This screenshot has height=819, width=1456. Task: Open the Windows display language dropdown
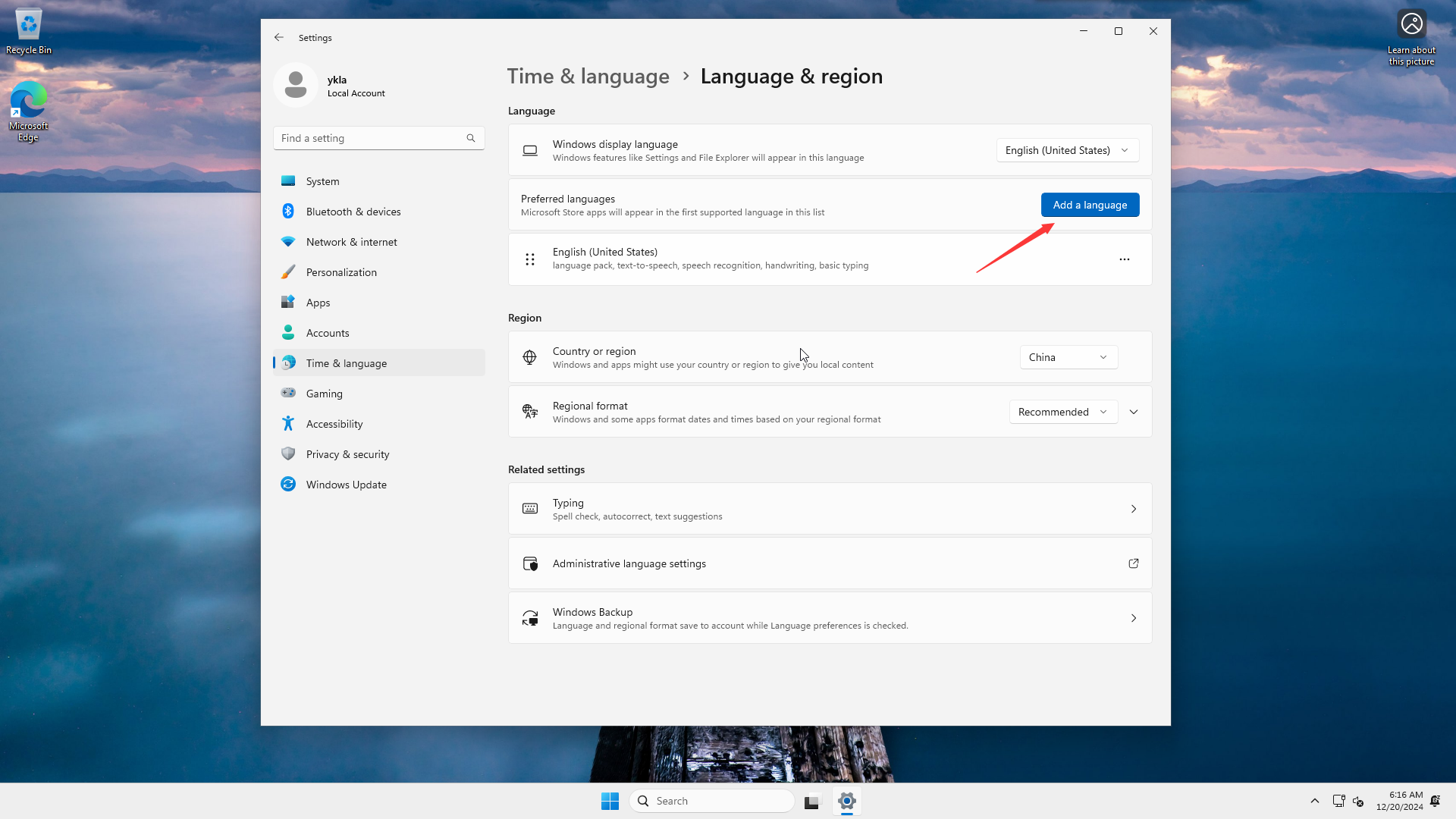(1067, 150)
